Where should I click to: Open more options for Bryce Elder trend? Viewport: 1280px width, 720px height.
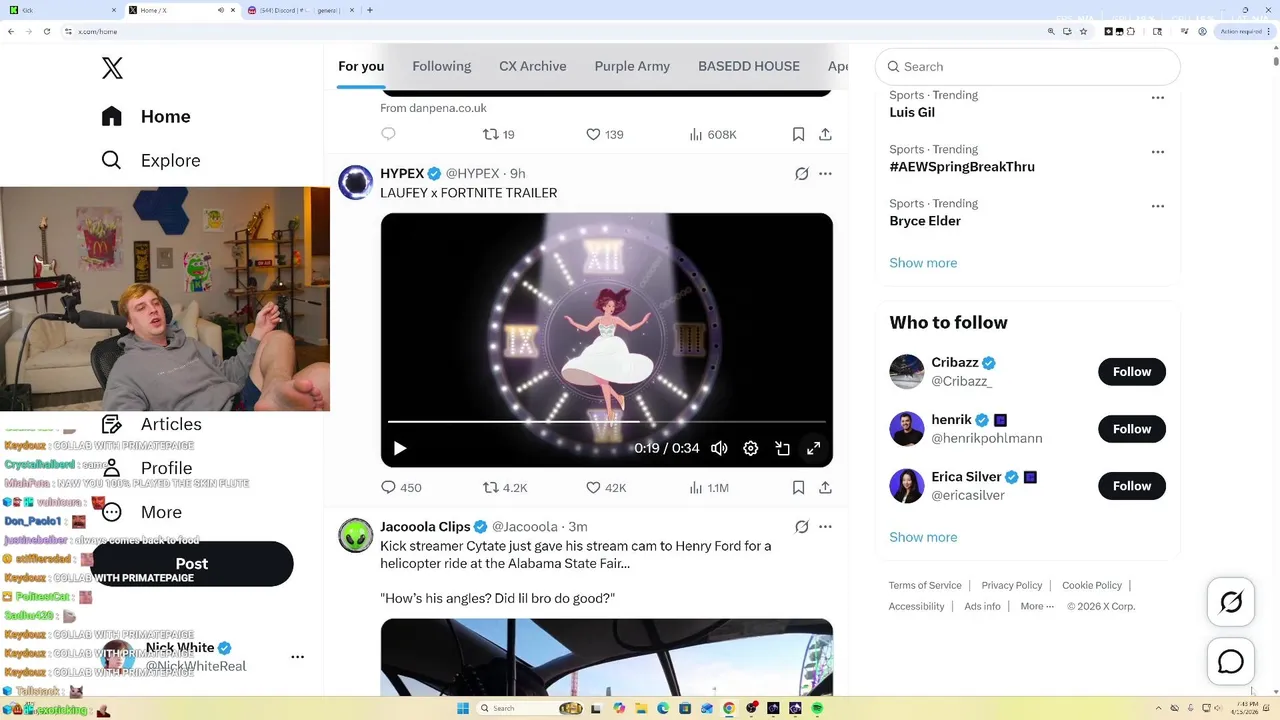(1158, 206)
